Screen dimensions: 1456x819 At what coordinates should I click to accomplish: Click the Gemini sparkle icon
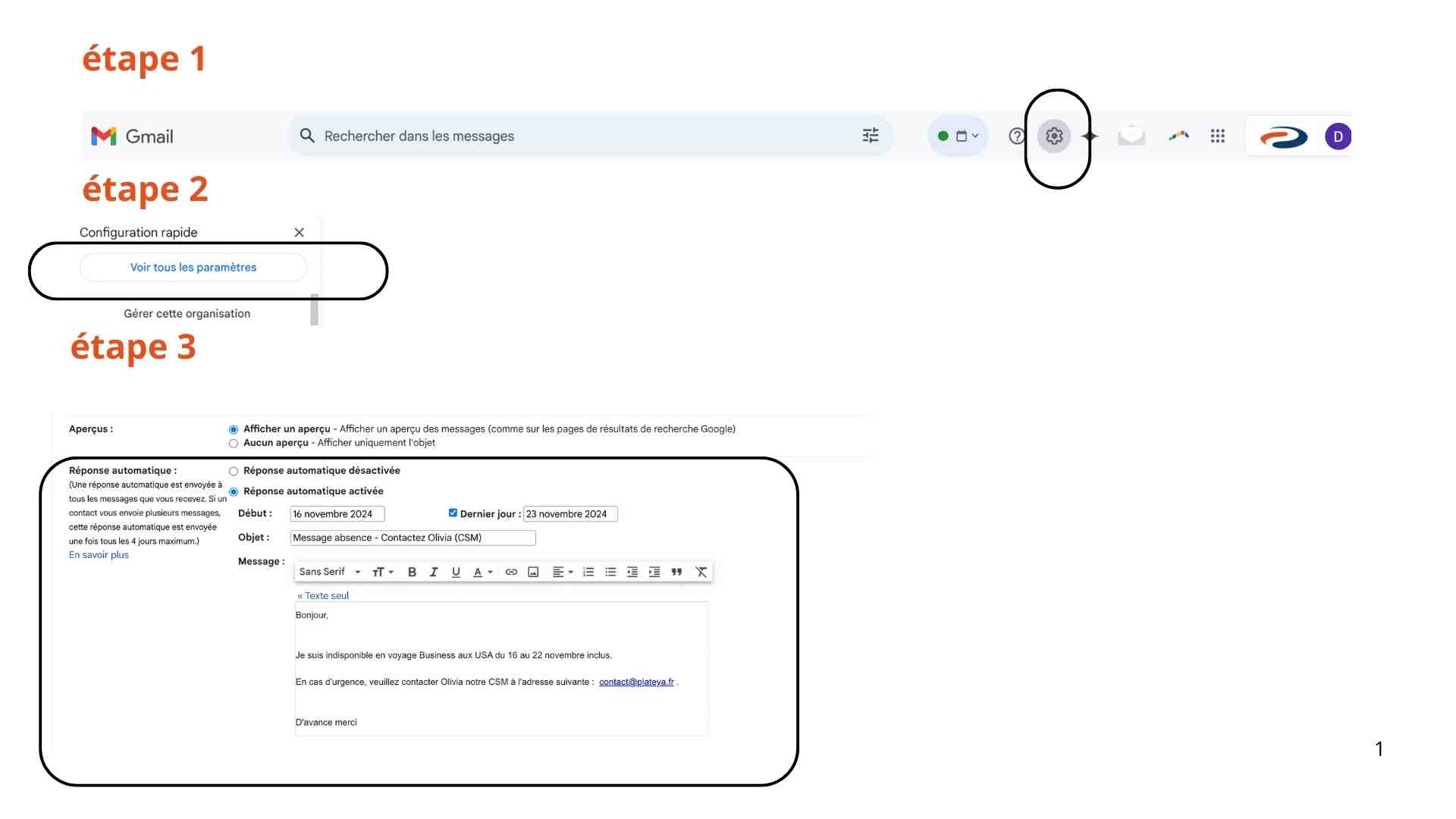(1090, 136)
